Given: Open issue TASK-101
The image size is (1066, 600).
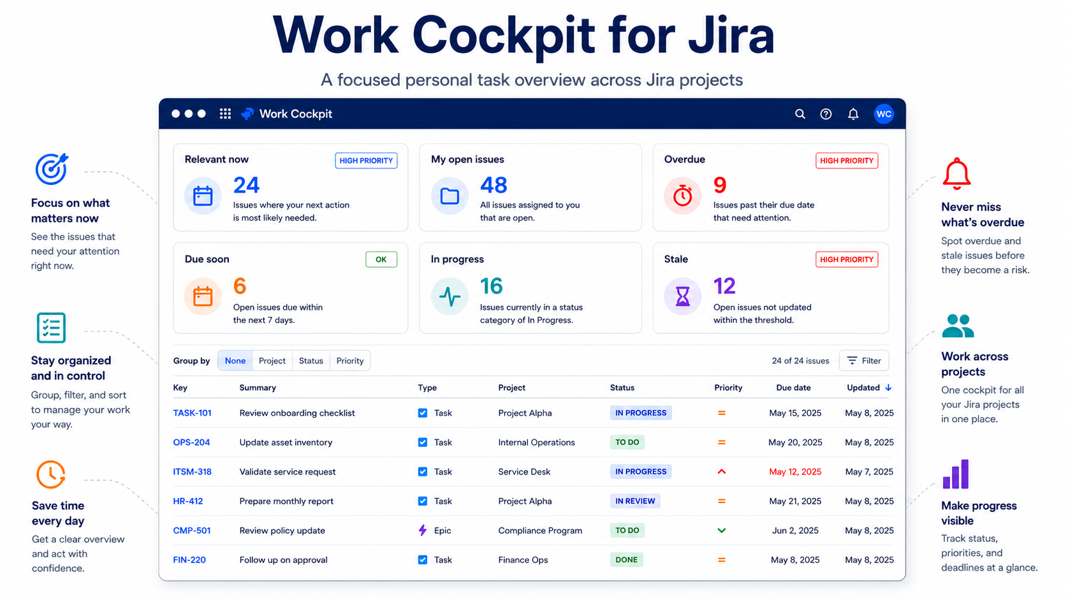Looking at the screenshot, I should [x=192, y=412].
